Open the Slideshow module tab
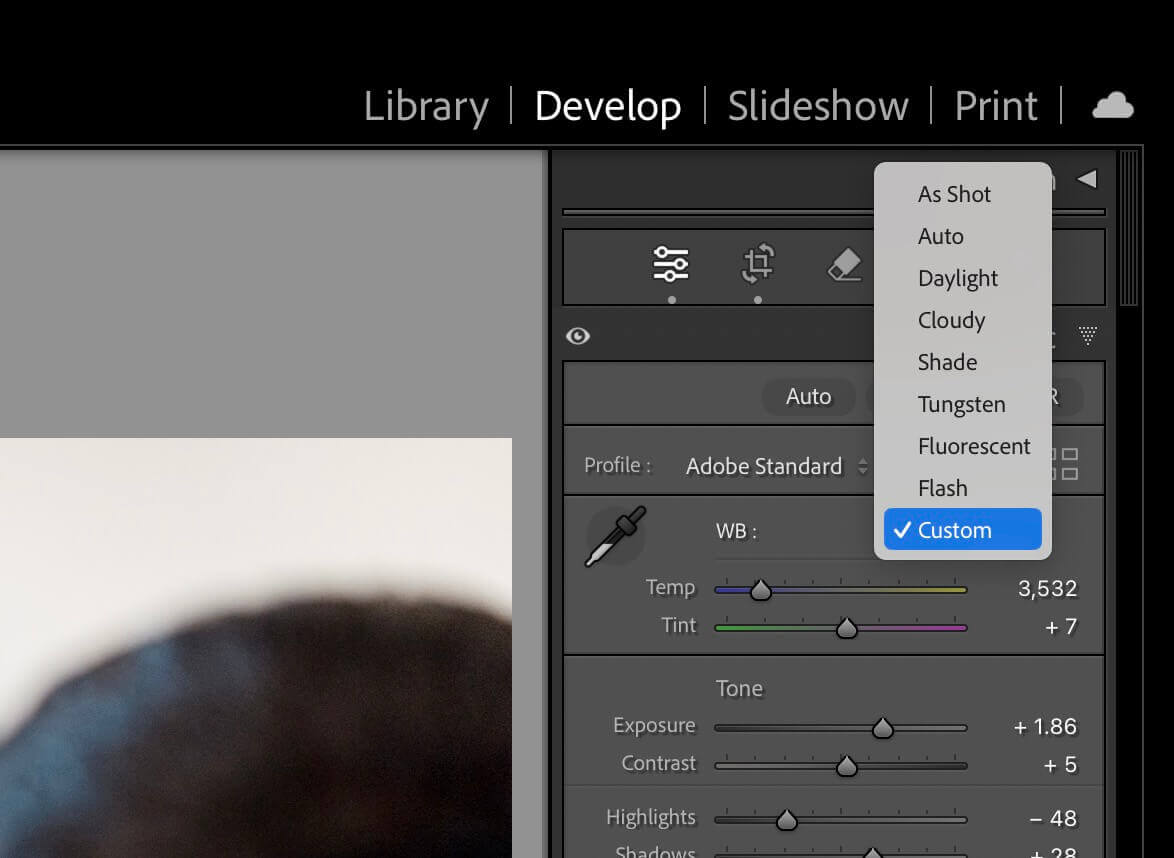This screenshot has height=858, width=1174. point(817,106)
